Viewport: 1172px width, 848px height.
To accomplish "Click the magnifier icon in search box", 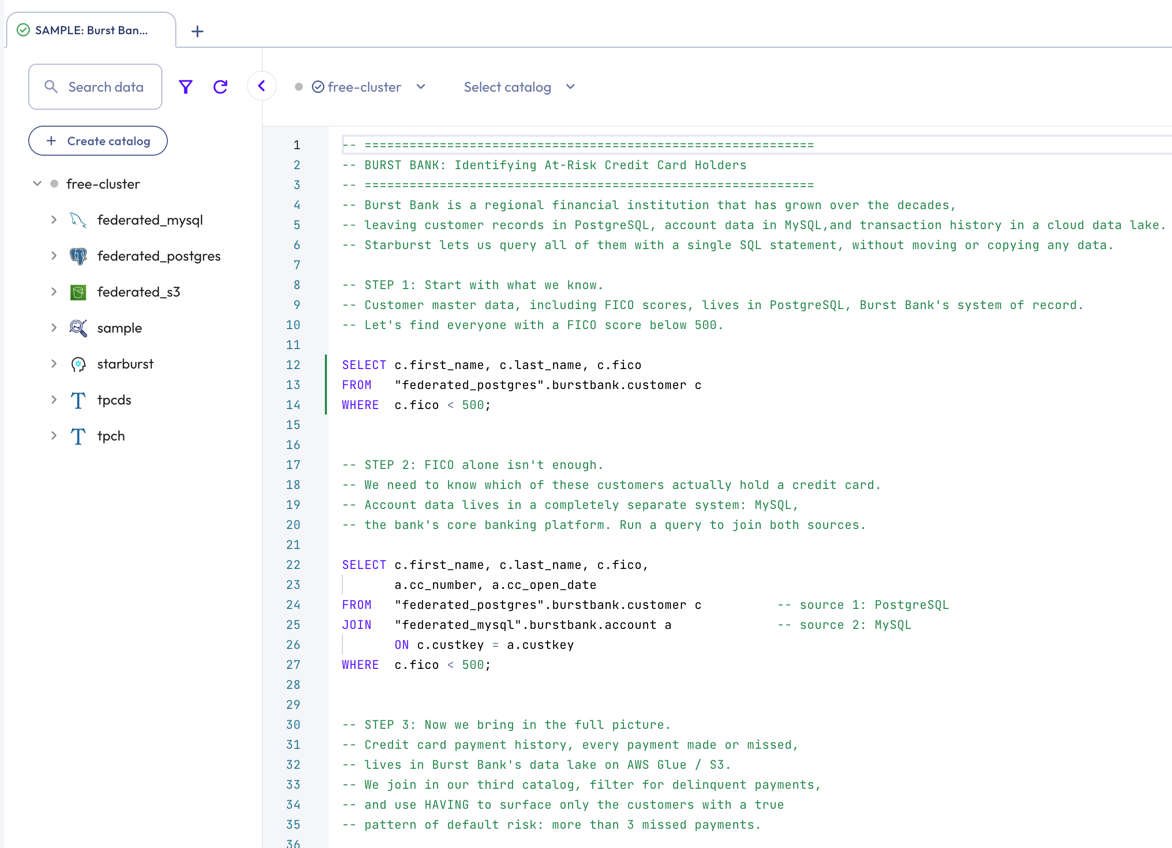I will pos(51,87).
